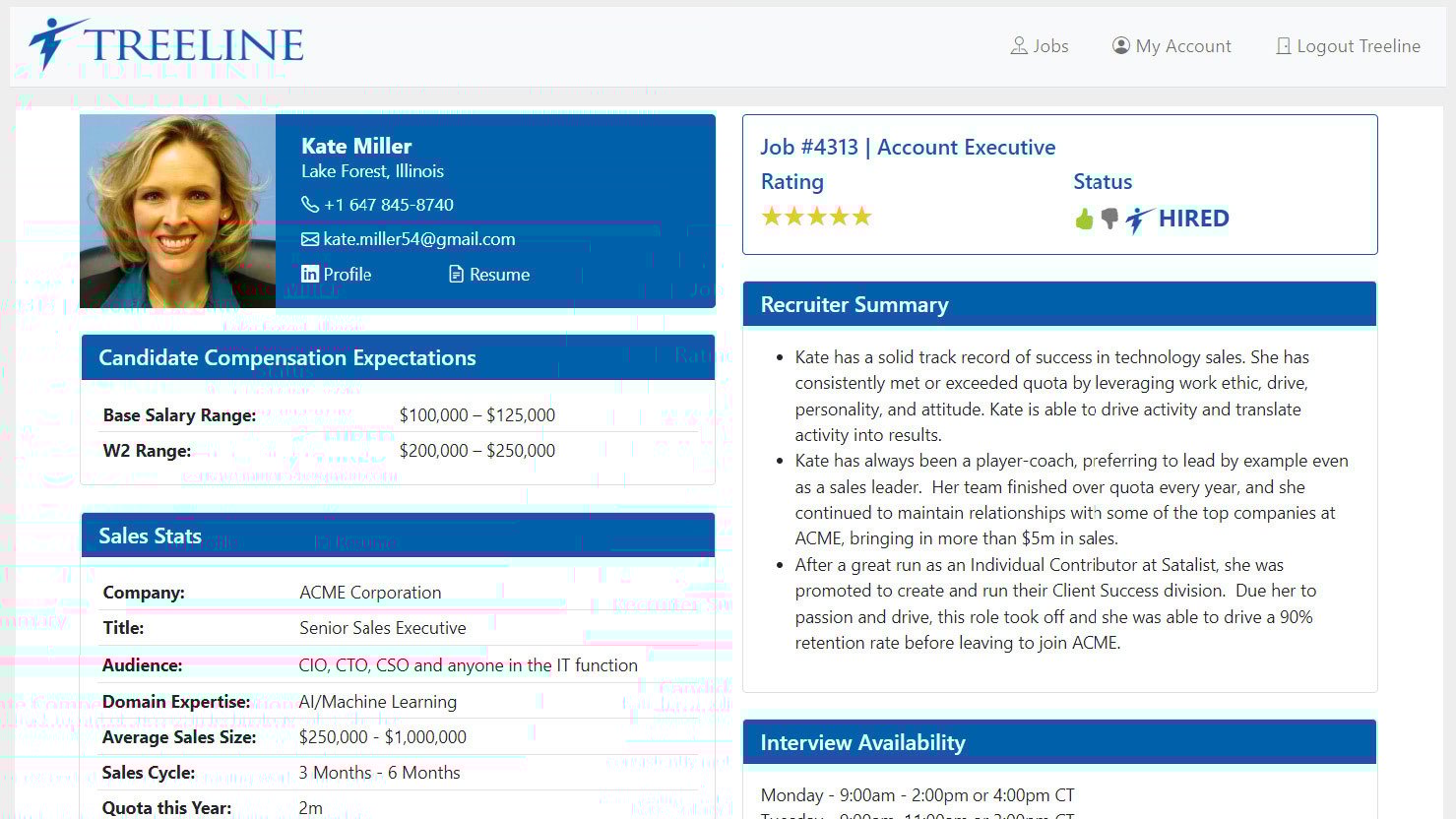Click the W2 Range label
The height and width of the screenshot is (819, 1456).
pyautogui.click(x=147, y=451)
